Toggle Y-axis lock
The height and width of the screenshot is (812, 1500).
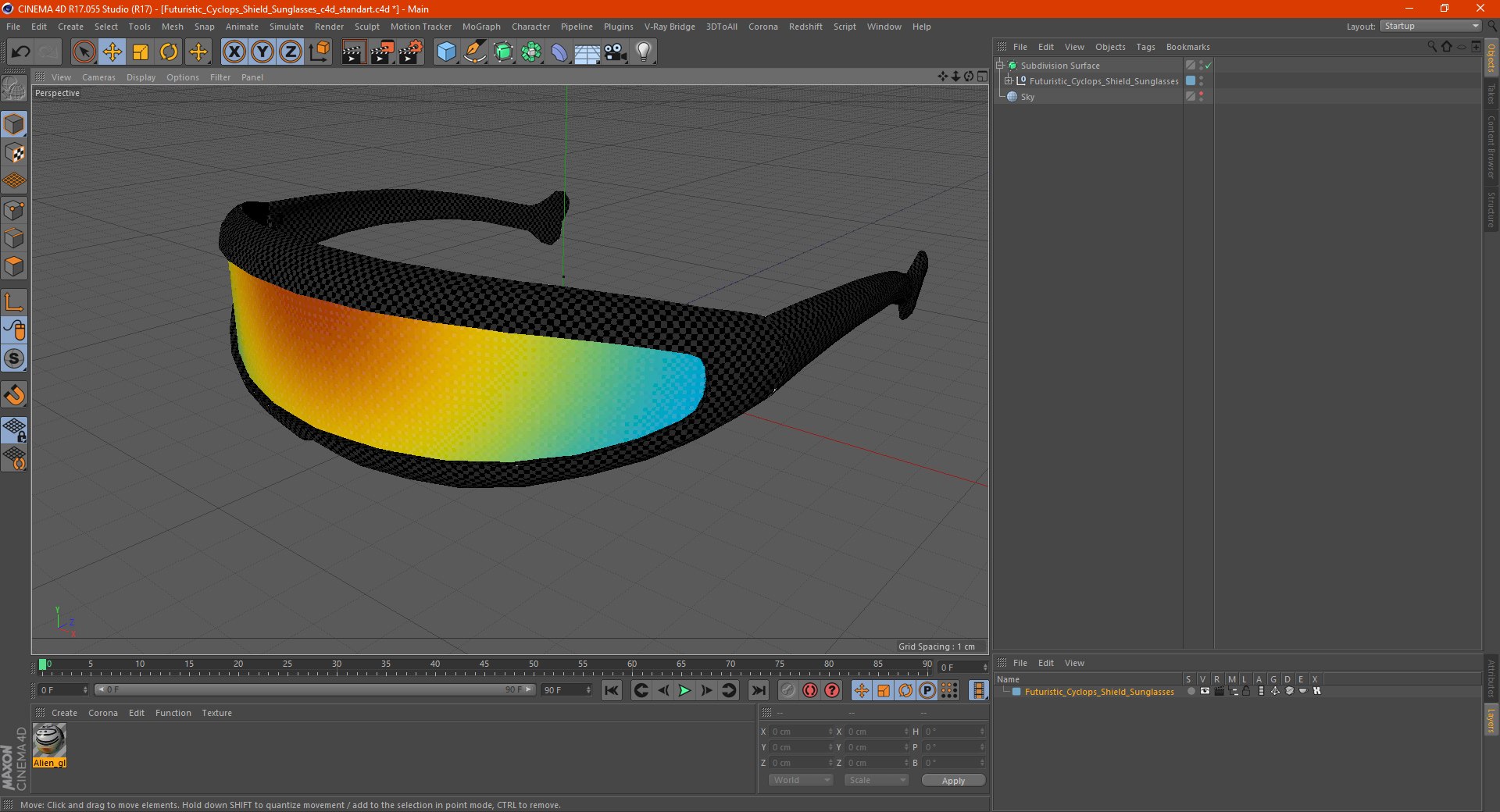pyautogui.click(x=262, y=52)
